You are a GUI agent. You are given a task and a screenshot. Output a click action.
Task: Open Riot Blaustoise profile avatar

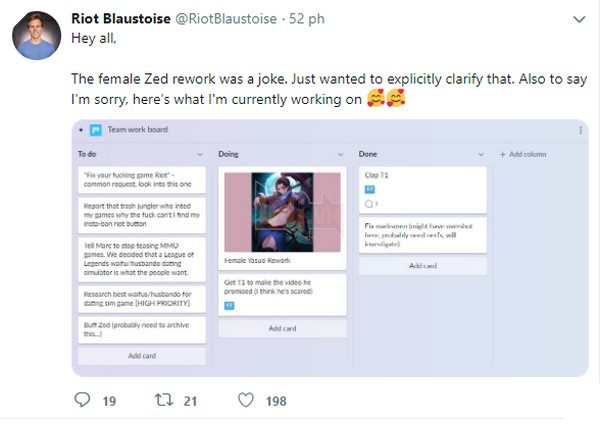coord(37,36)
